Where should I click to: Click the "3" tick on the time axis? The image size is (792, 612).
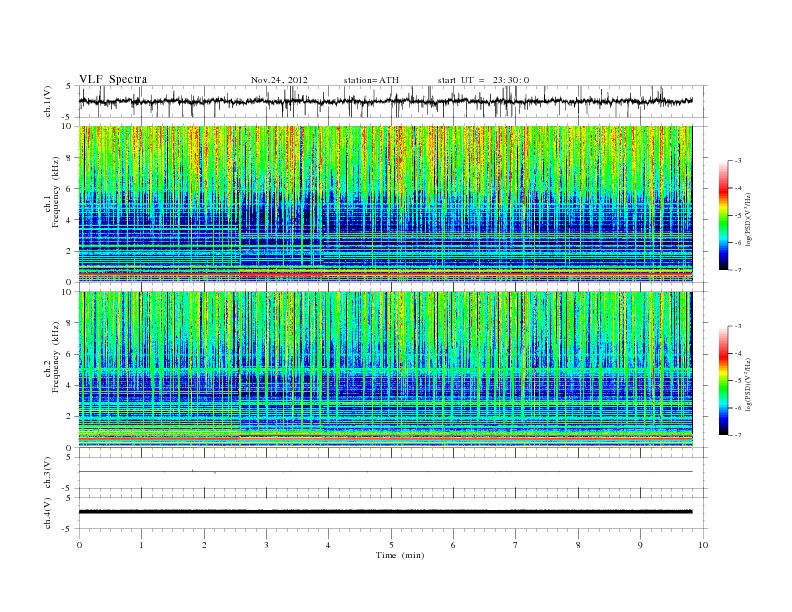(267, 545)
